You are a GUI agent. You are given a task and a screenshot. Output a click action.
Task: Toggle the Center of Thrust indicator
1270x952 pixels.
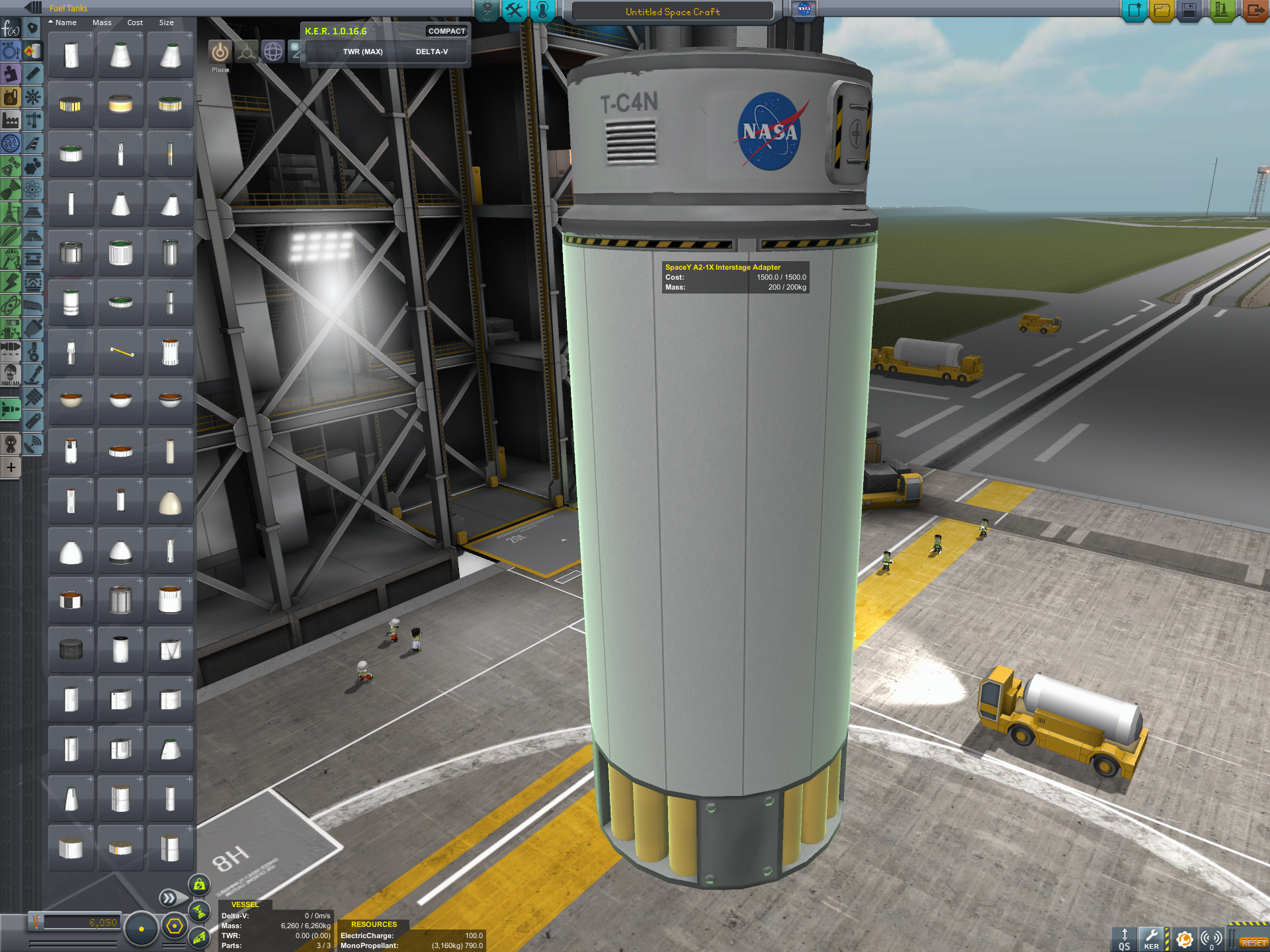[x=199, y=911]
